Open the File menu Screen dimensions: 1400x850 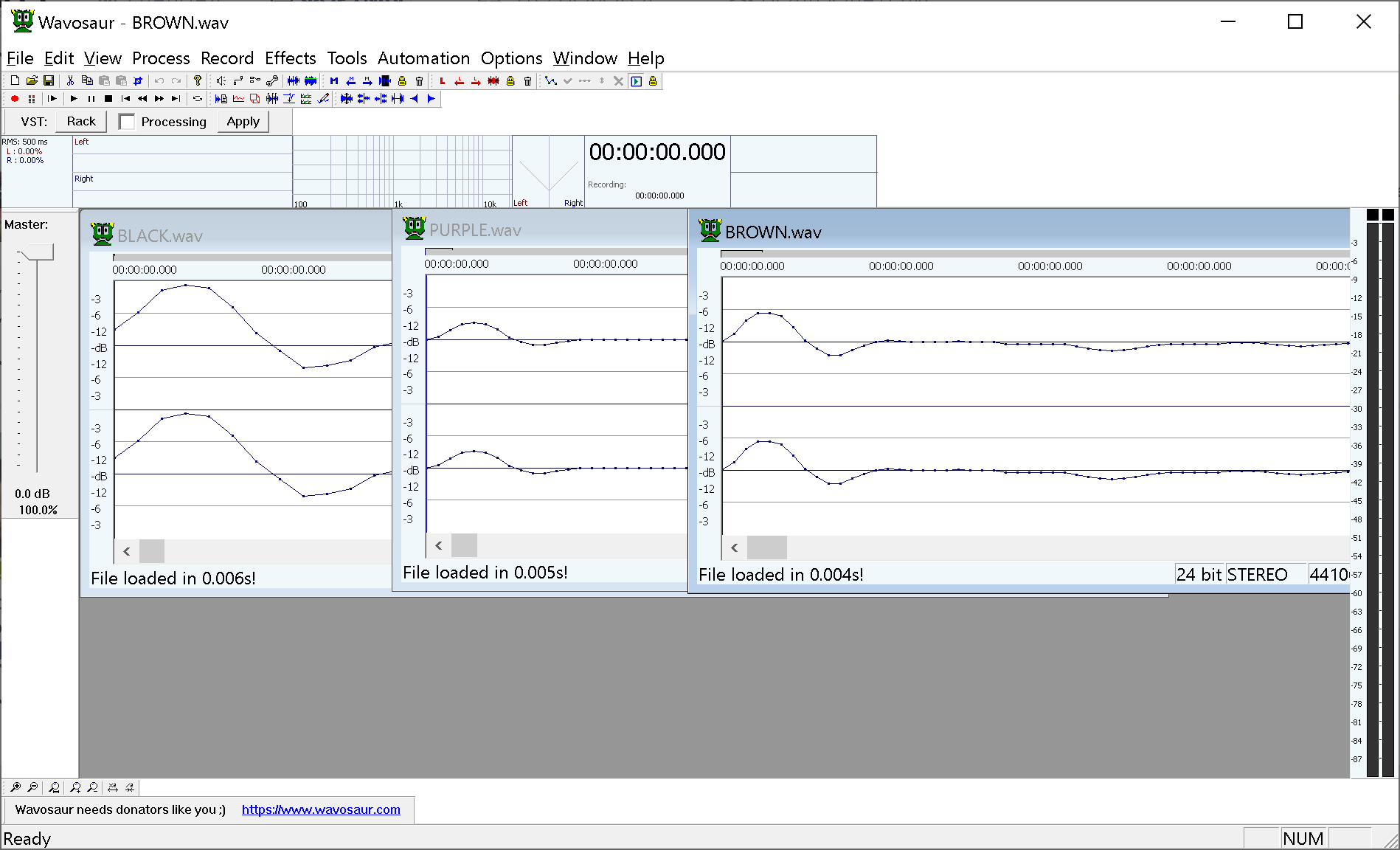[x=20, y=58]
